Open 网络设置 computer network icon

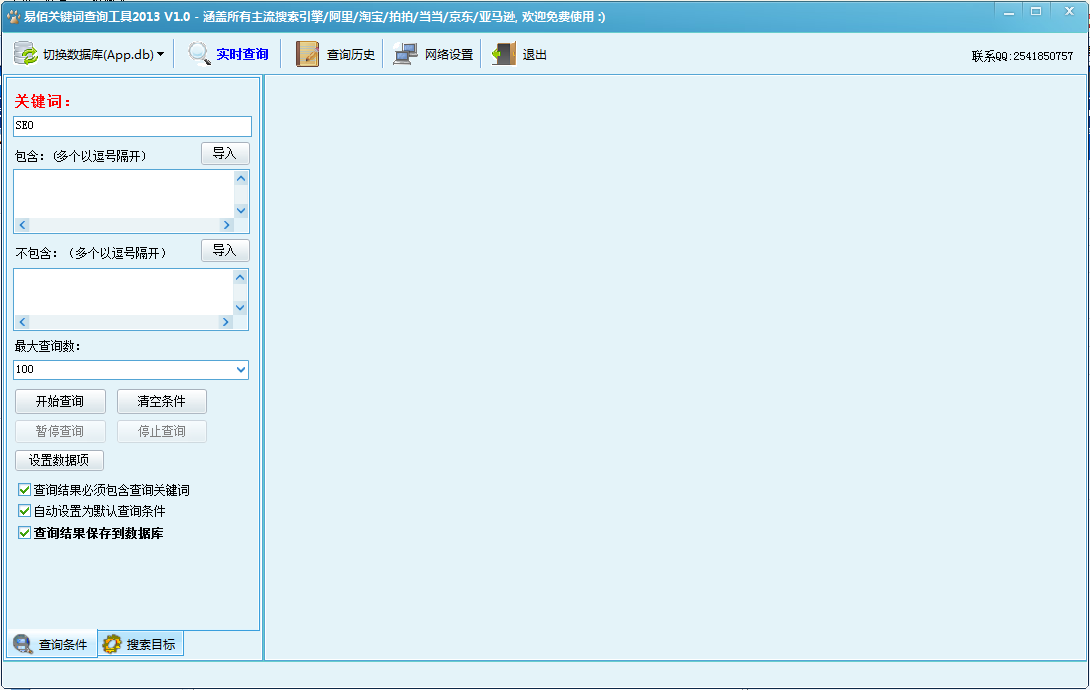coord(405,54)
